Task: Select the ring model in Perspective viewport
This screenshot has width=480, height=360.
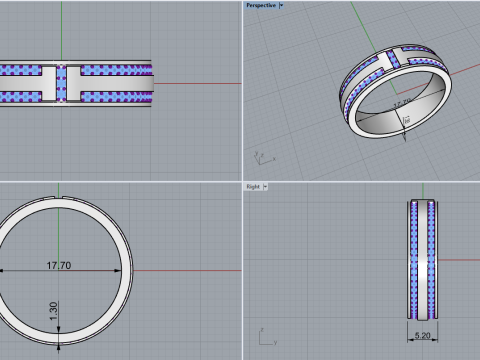Action: [x=395, y=91]
